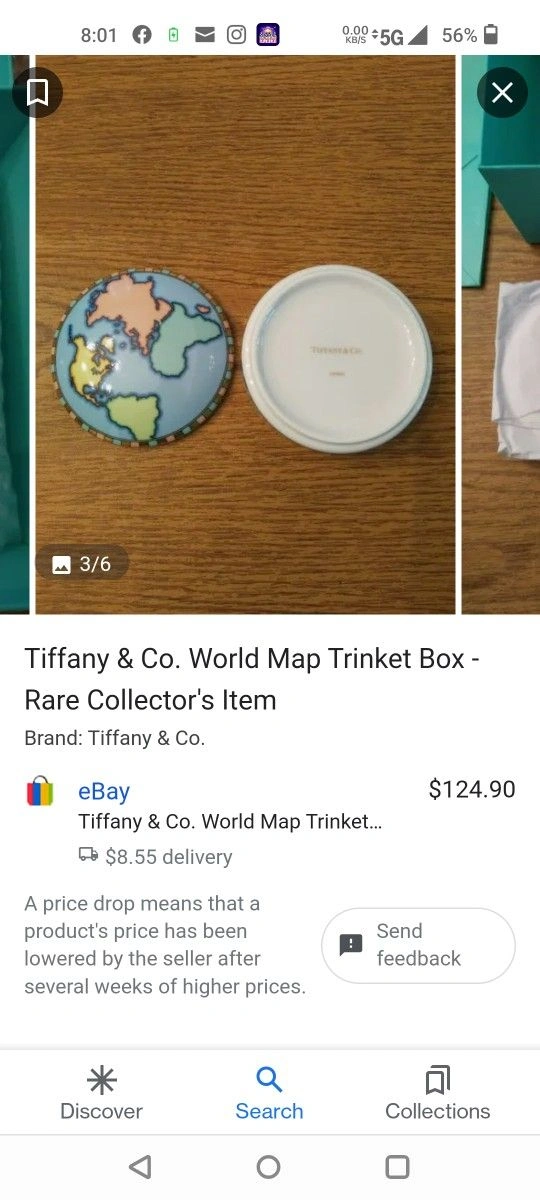Click the Send feedback button
The height and width of the screenshot is (1200, 540).
[x=418, y=945]
